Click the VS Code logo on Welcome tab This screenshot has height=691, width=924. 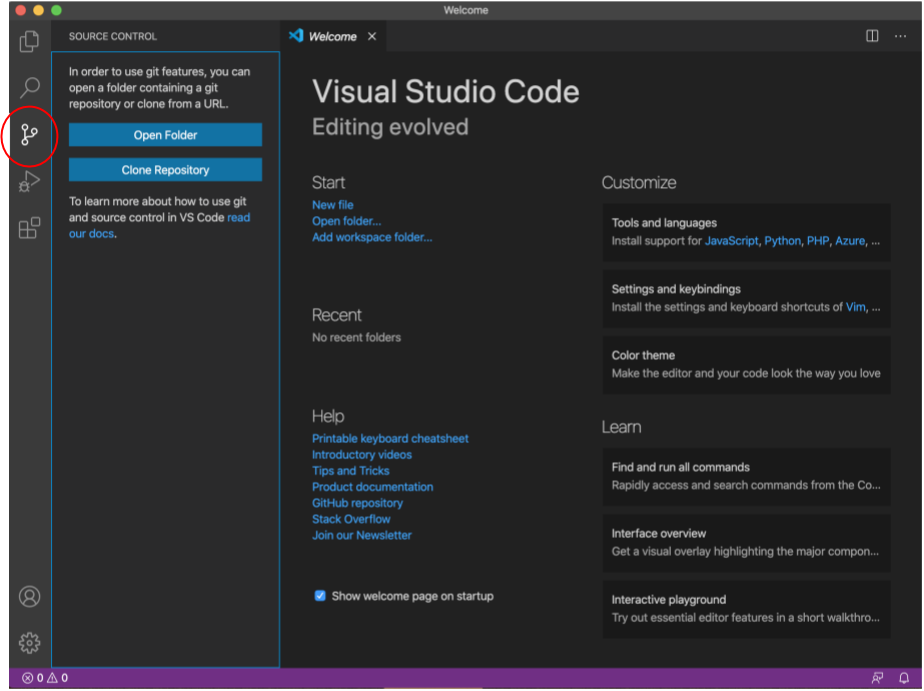(296, 36)
